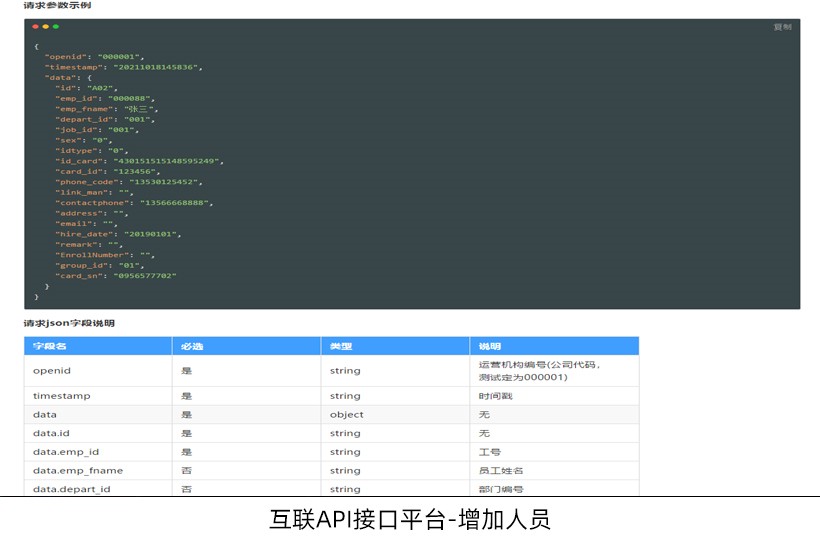Image resolution: width=820 pixels, height=540 pixels.
Task: Click the 请求json字段说明 heading
Action: pos(69,323)
